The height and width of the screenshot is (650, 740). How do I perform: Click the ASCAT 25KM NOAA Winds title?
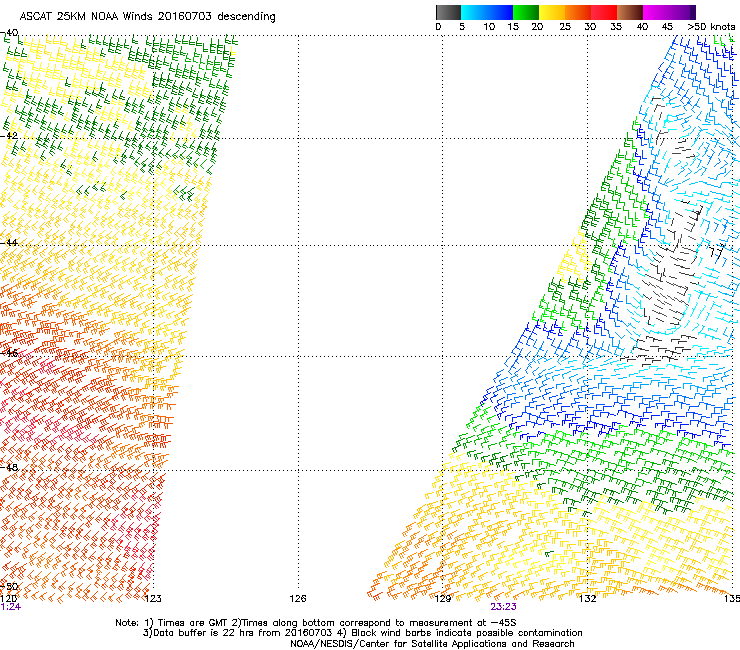pyautogui.click(x=147, y=17)
